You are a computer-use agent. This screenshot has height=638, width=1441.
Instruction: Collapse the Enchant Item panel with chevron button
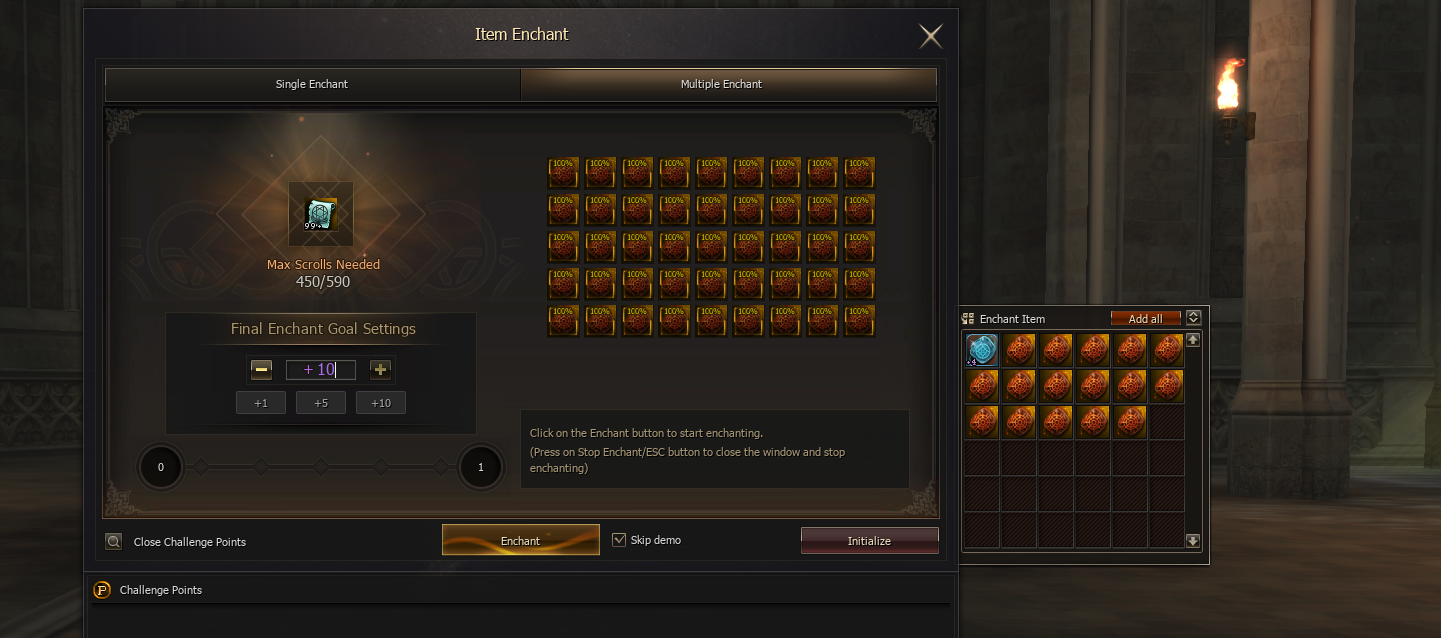tap(1193, 318)
